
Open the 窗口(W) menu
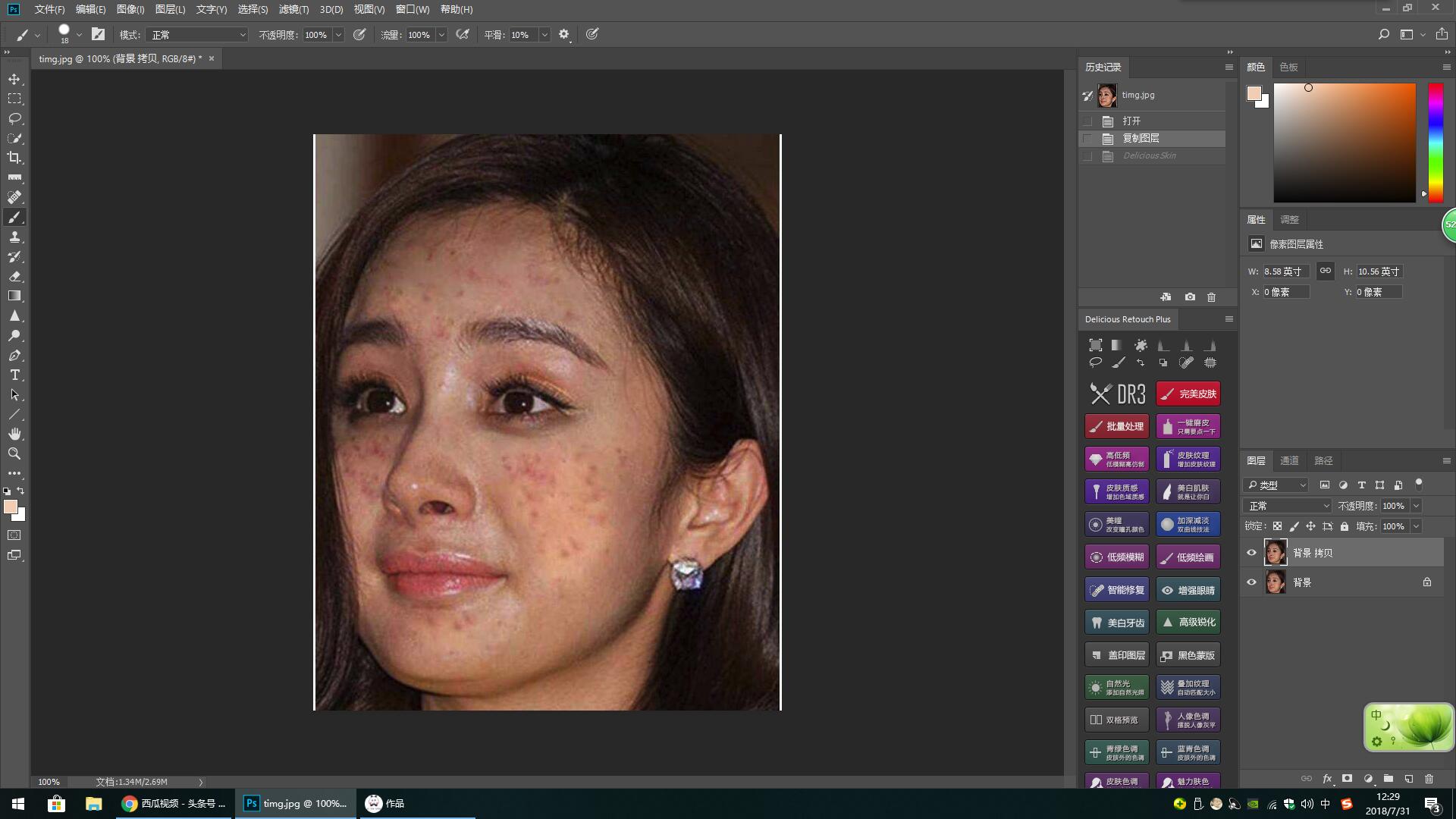click(413, 9)
